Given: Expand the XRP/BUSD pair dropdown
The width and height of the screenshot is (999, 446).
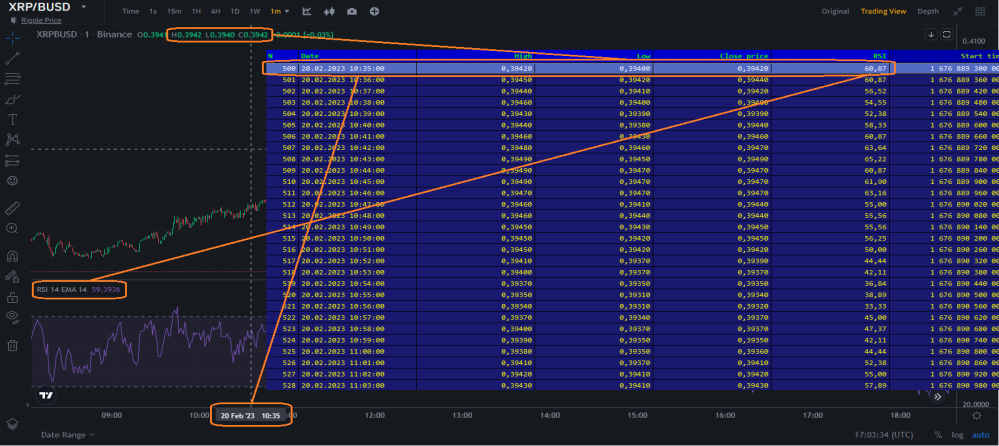Looking at the screenshot, I should tap(83, 7).
